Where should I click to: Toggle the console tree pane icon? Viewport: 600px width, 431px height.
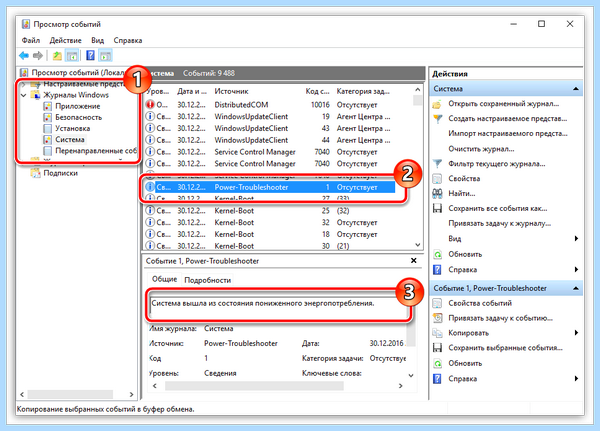[72, 56]
